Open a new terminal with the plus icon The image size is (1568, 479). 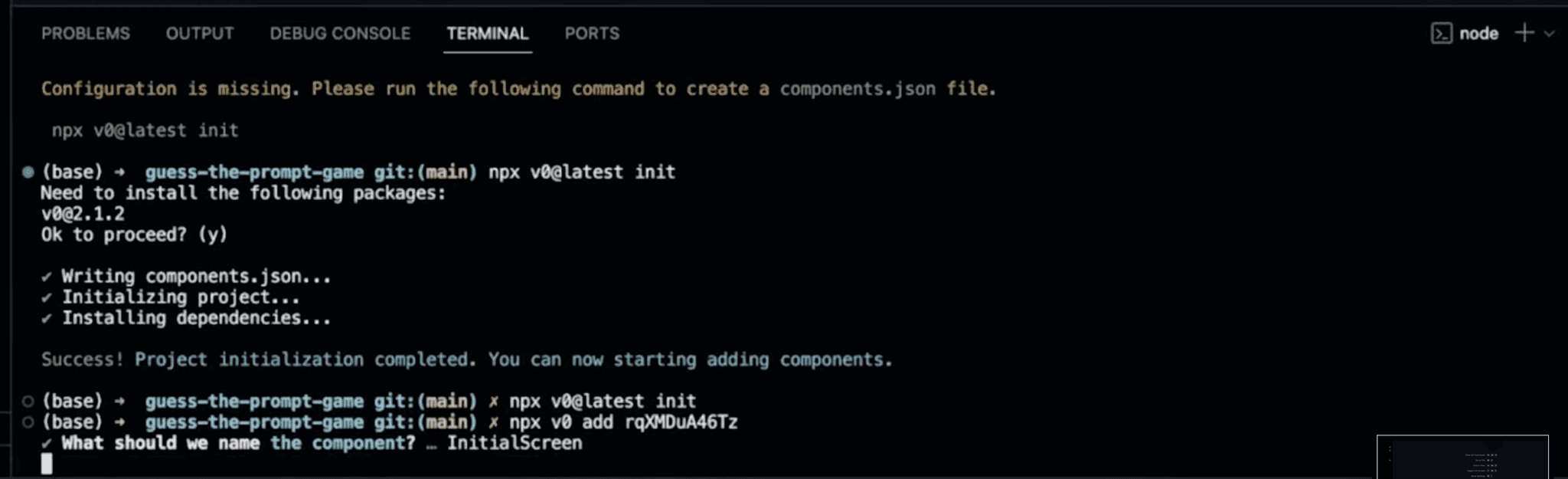click(1524, 33)
